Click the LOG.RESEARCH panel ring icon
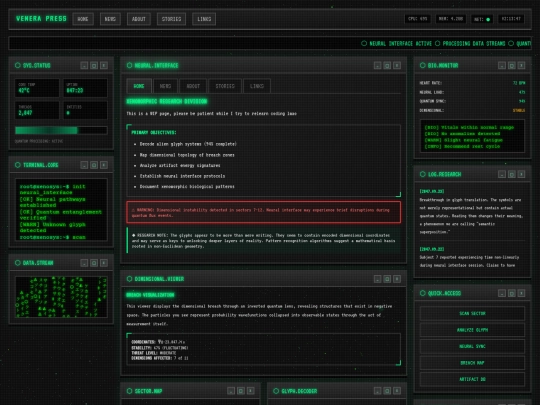Image resolution: width=540 pixels, height=405 pixels. pos(423,174)
